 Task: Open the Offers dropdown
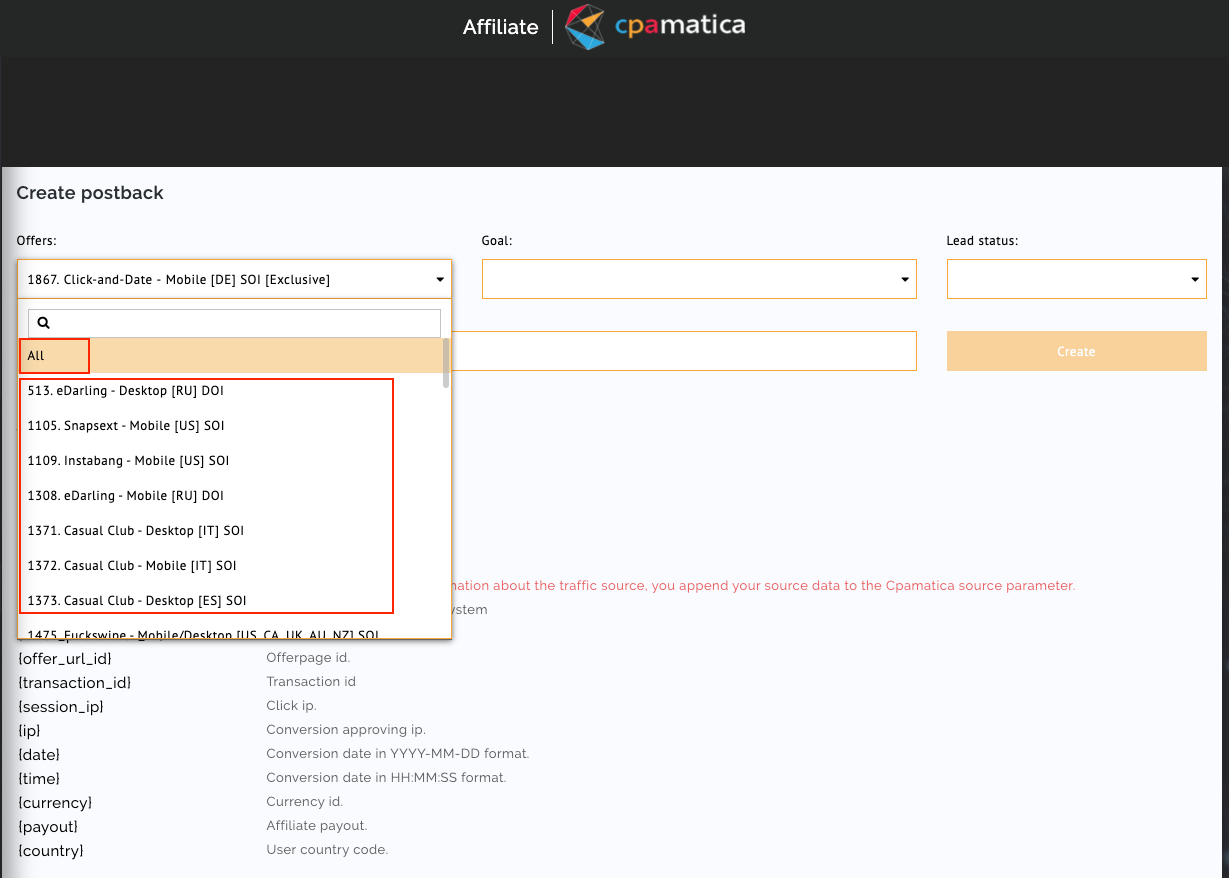pyautogui.click(x=234, y=279)
